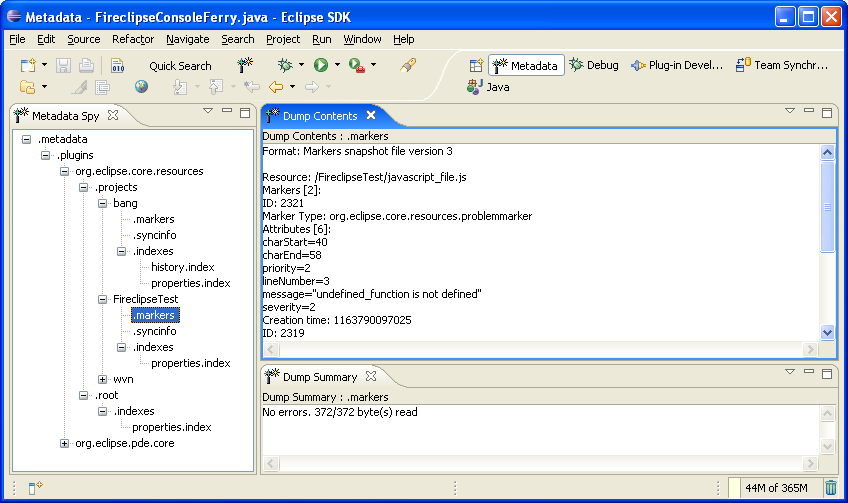This screenshot has height=503, width=848.
Task: Minimize the Metadata Spy panel
Action: [x=227, y=110]
